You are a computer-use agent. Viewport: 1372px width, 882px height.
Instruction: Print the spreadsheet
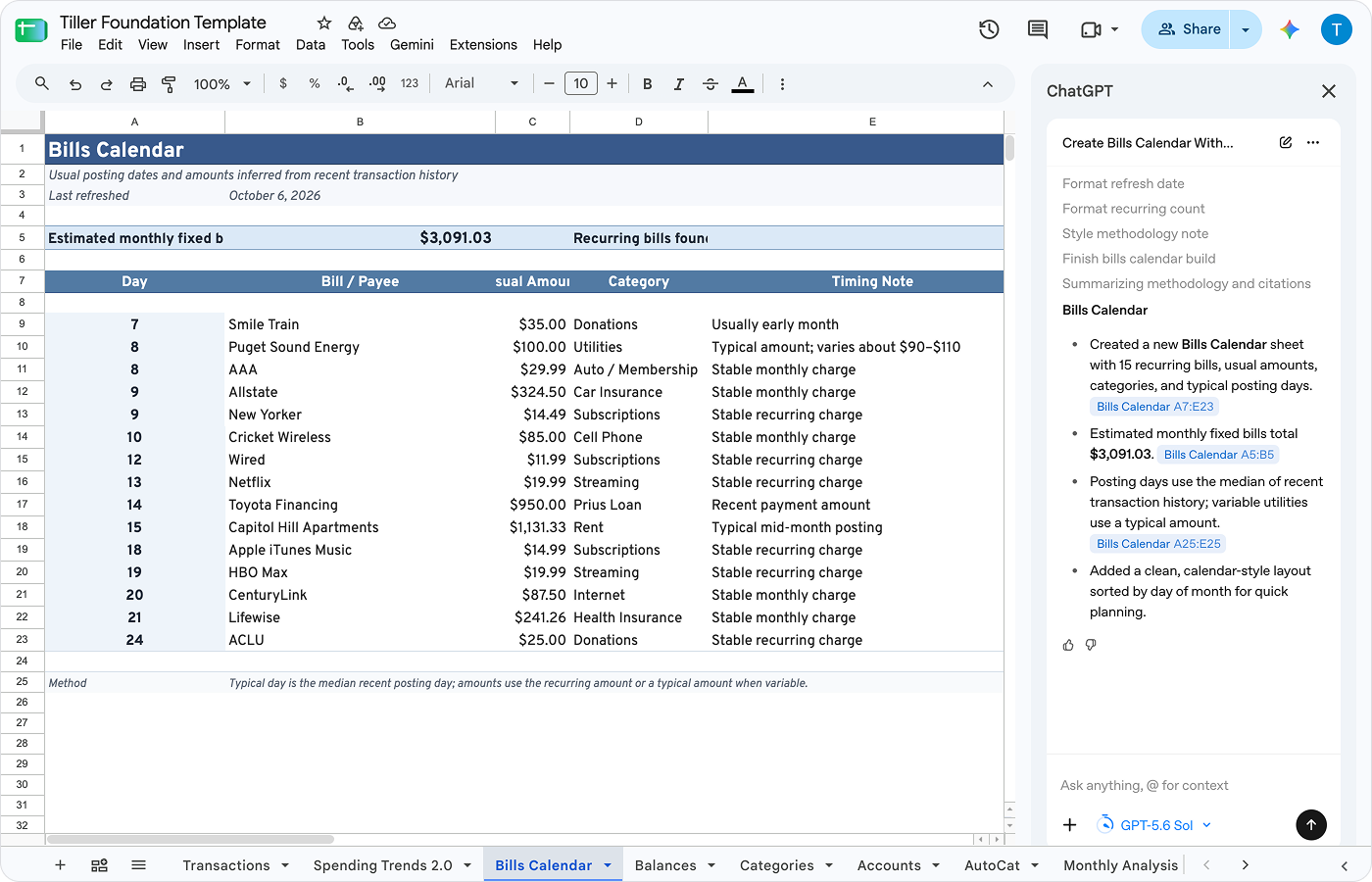[x=138, y=84]
